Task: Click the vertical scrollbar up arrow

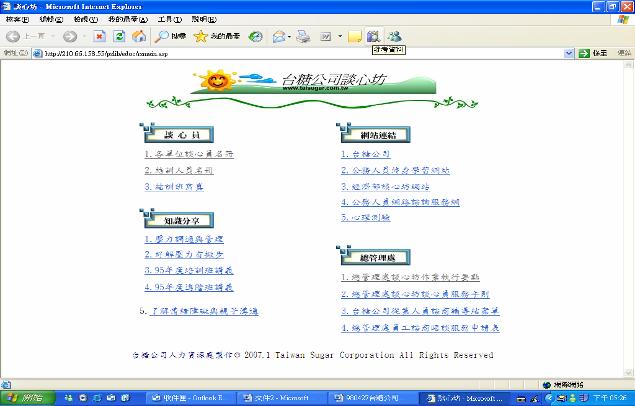Action: (629, 65)
